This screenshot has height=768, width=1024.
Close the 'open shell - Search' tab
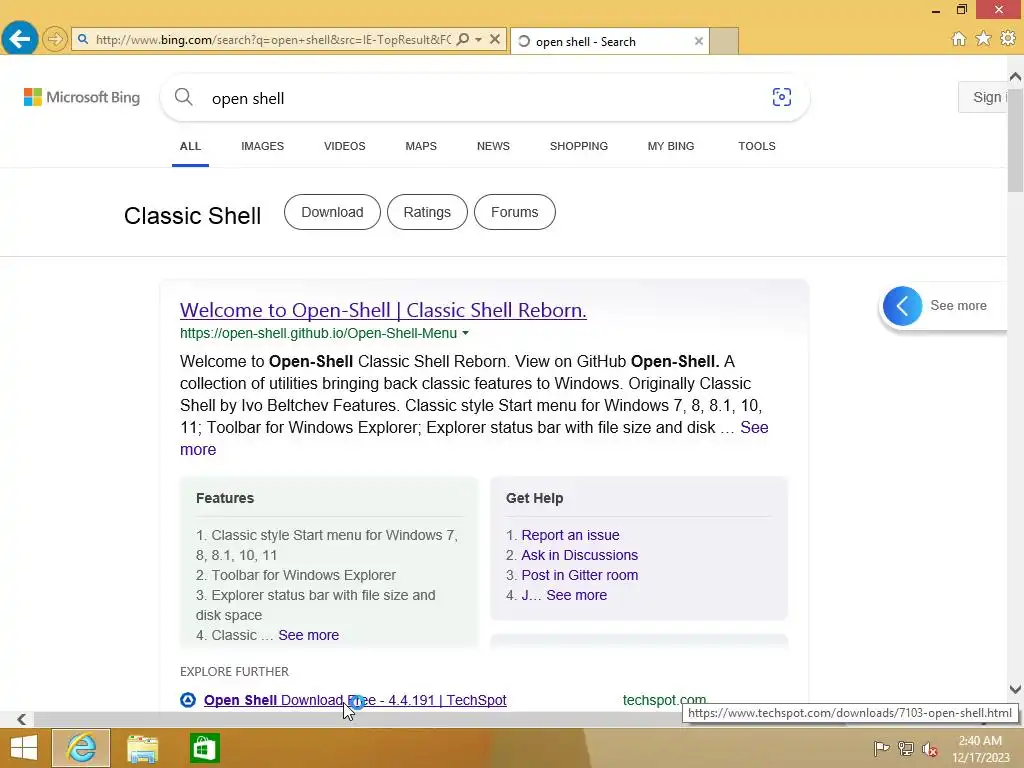[699, 41]
